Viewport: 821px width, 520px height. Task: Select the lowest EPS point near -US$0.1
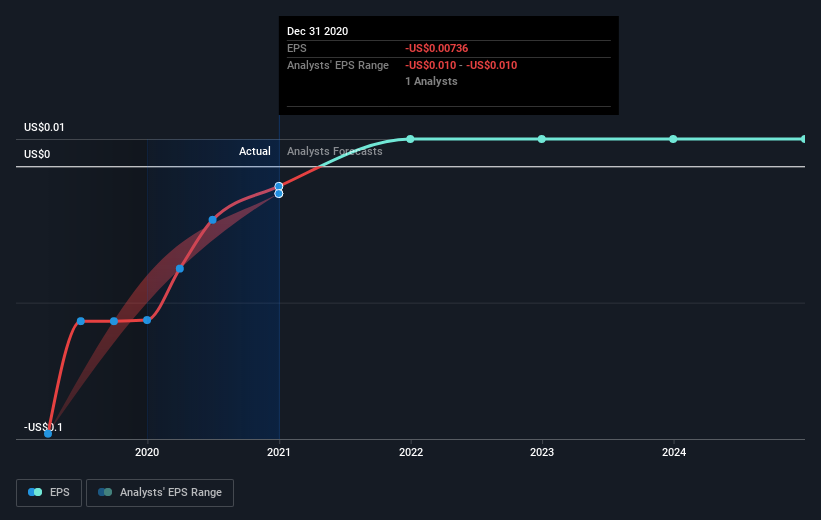click(x=48, y=434)
